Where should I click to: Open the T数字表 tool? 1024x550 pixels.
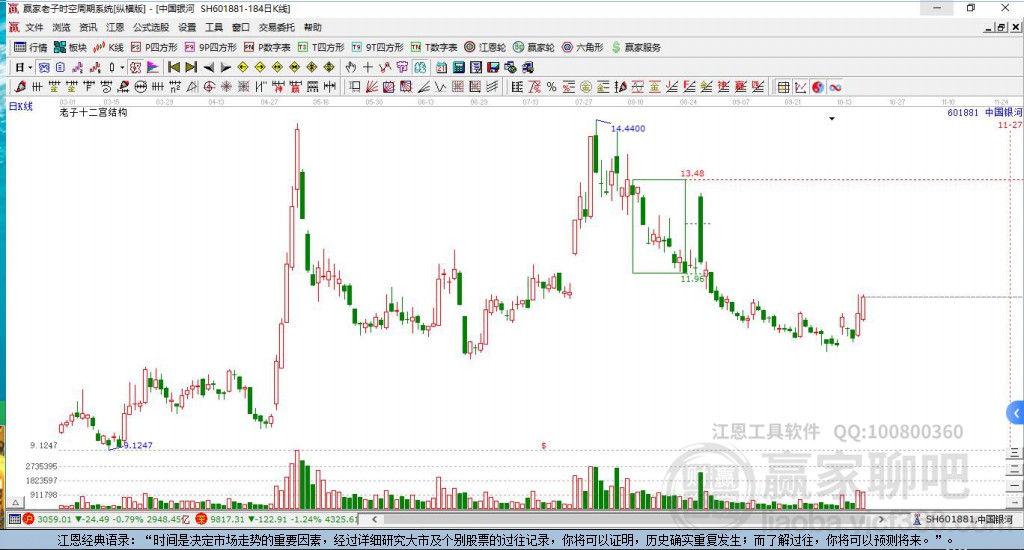point(434,47)
